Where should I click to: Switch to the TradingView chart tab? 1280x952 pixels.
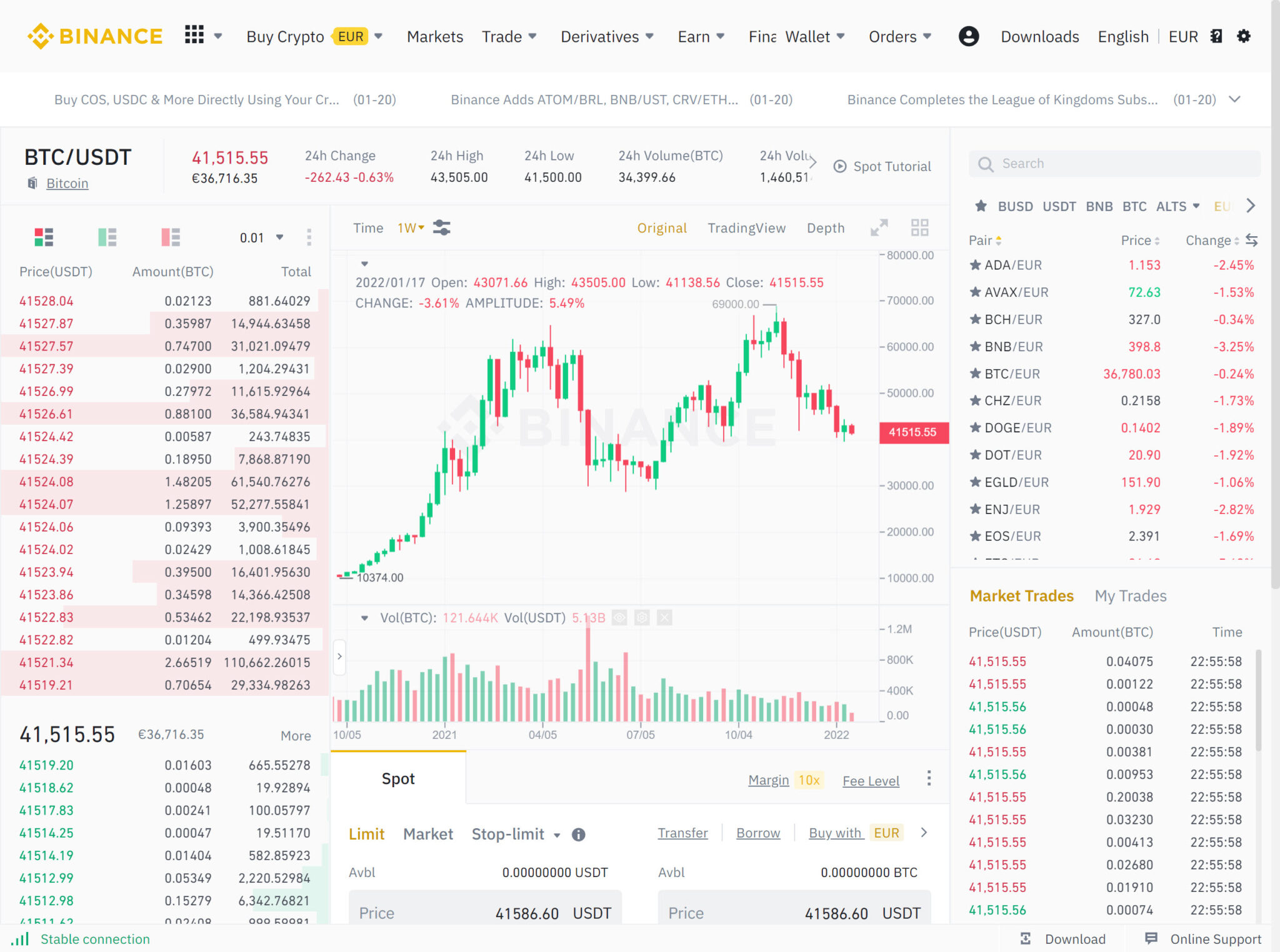point(747,228)
